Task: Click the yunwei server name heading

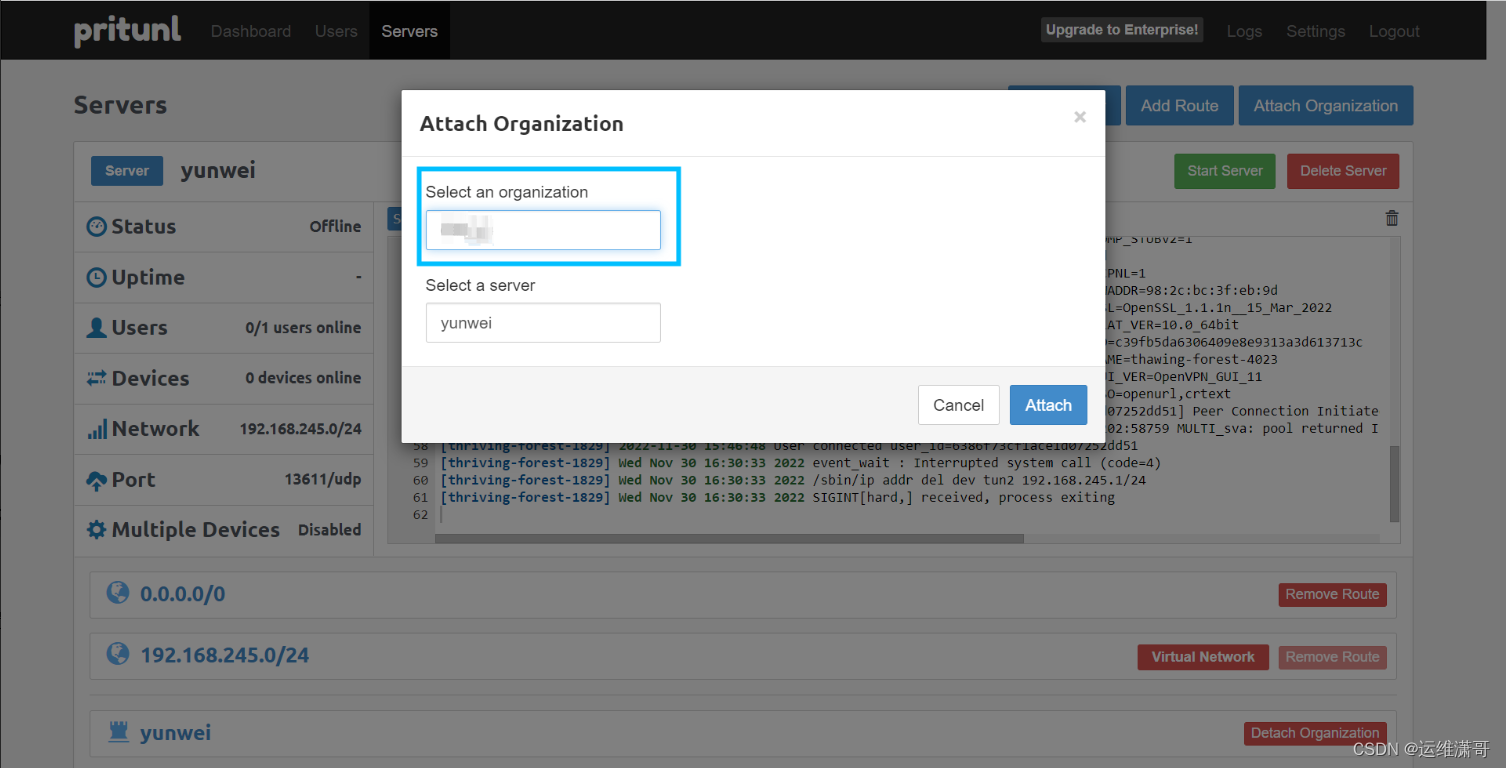Action: (218, 170)
